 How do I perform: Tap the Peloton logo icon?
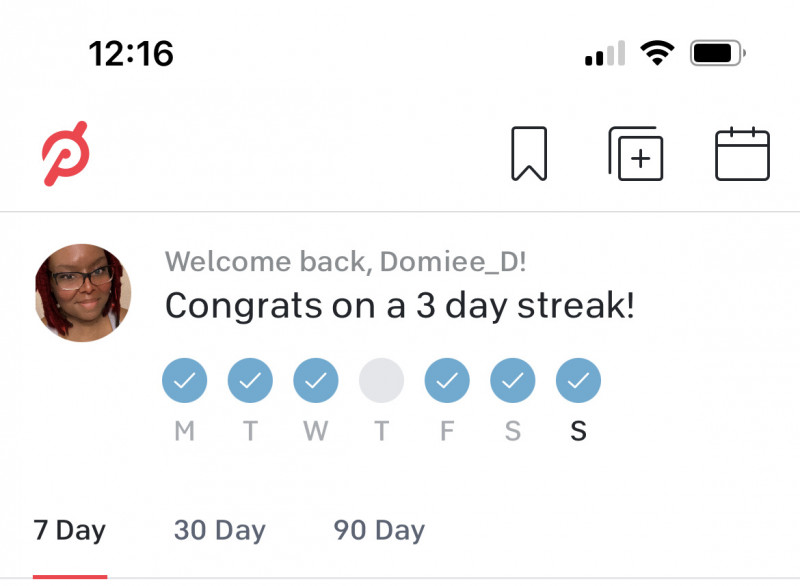[66, 154]
